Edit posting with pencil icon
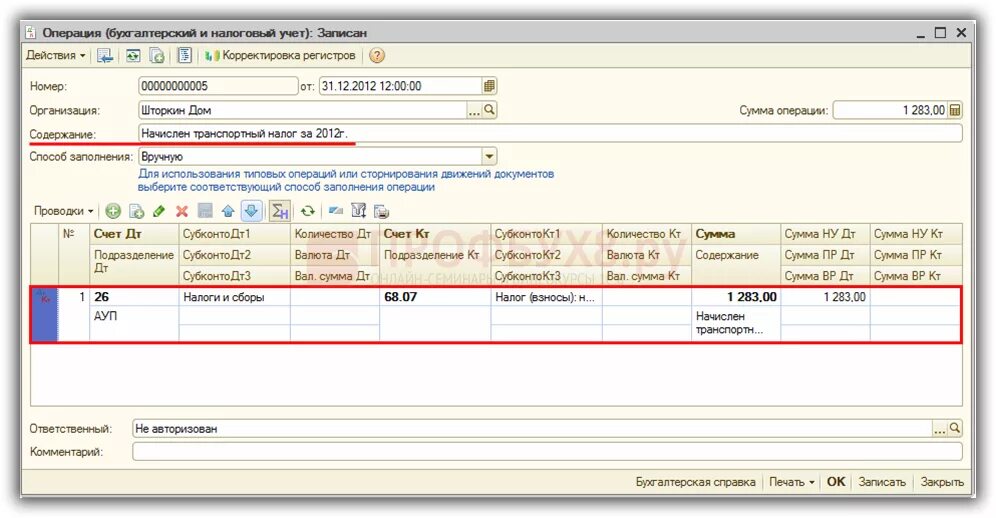The height and width of the screenshot is (518, 996). 159,211
